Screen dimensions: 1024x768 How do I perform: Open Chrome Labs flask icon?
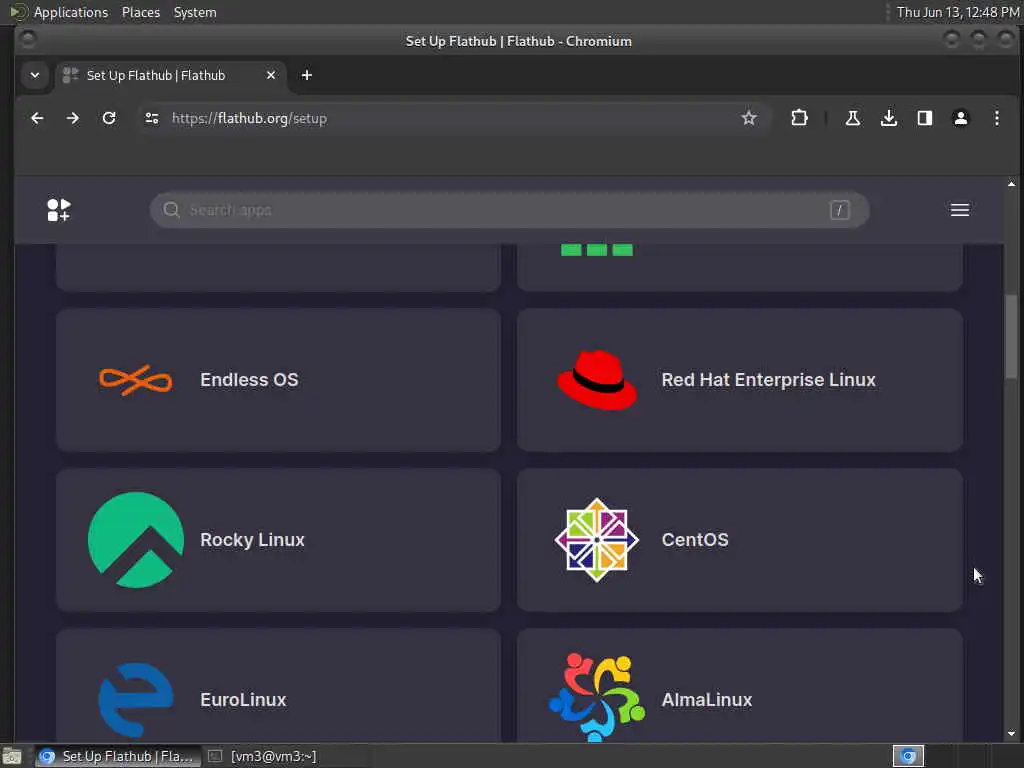tap(852, 118)
